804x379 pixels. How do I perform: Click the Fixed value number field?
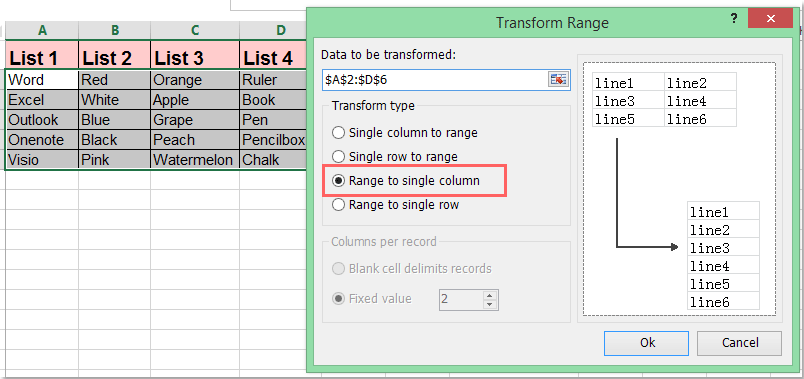coord(461,300)
